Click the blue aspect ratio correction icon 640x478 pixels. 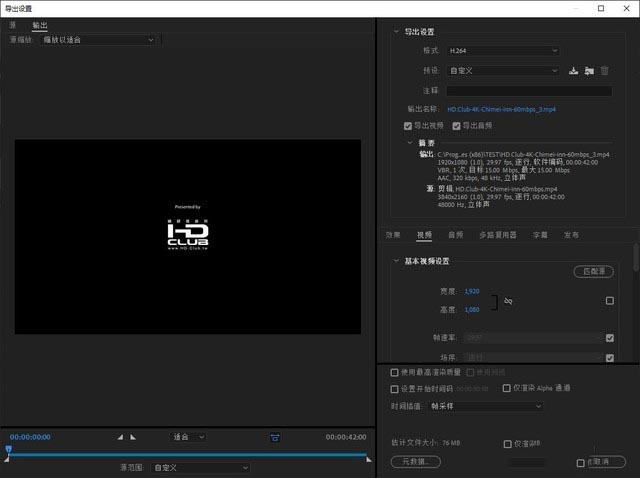pos(275,438)
